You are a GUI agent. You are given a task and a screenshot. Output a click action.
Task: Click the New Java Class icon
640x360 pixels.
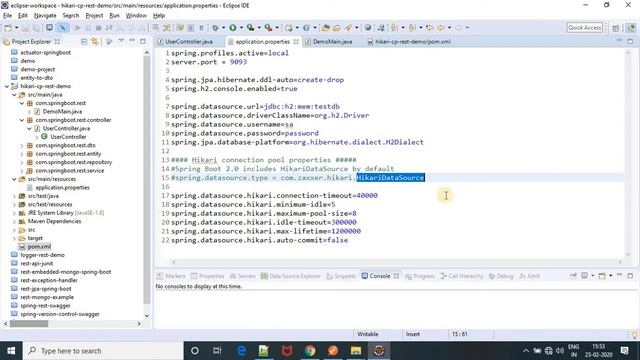tap(306, 28)
